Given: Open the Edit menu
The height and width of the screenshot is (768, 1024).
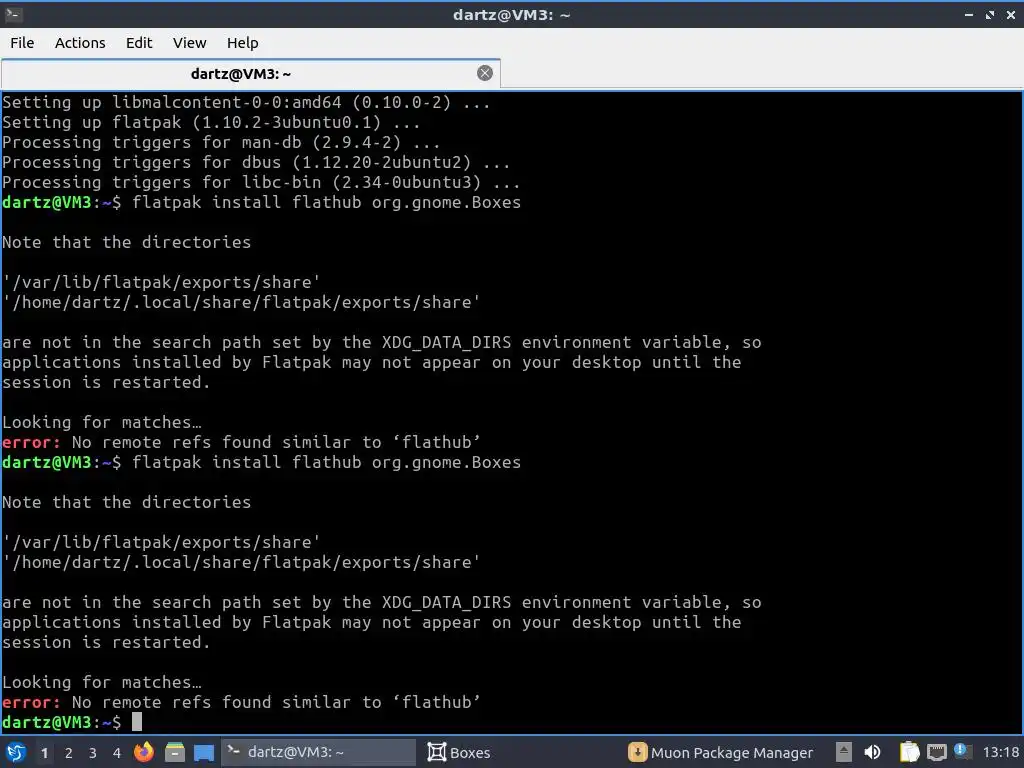Looking at the screenshot, I should click(138, 42).
